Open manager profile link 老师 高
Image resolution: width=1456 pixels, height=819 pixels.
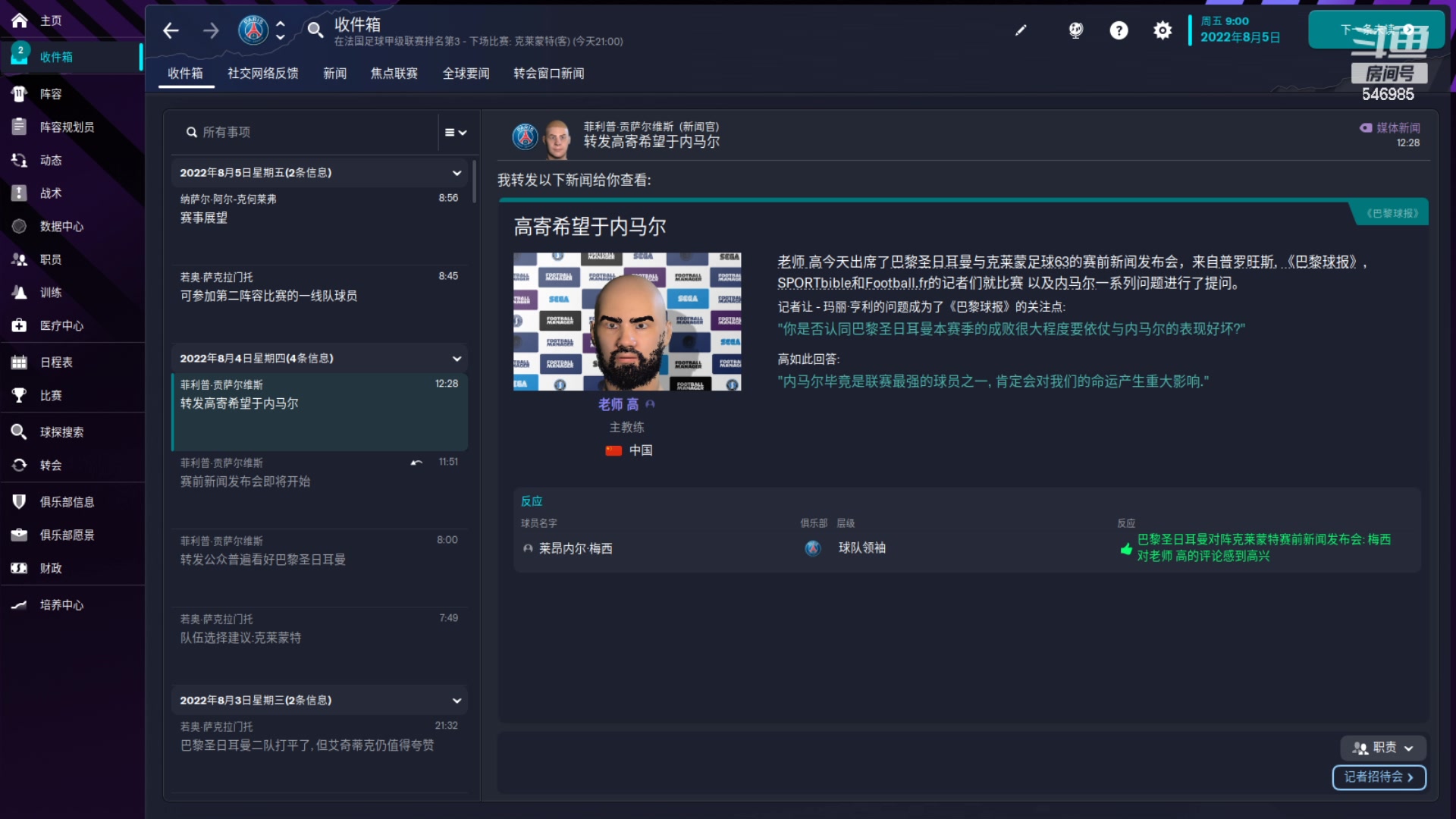(619, 405)
